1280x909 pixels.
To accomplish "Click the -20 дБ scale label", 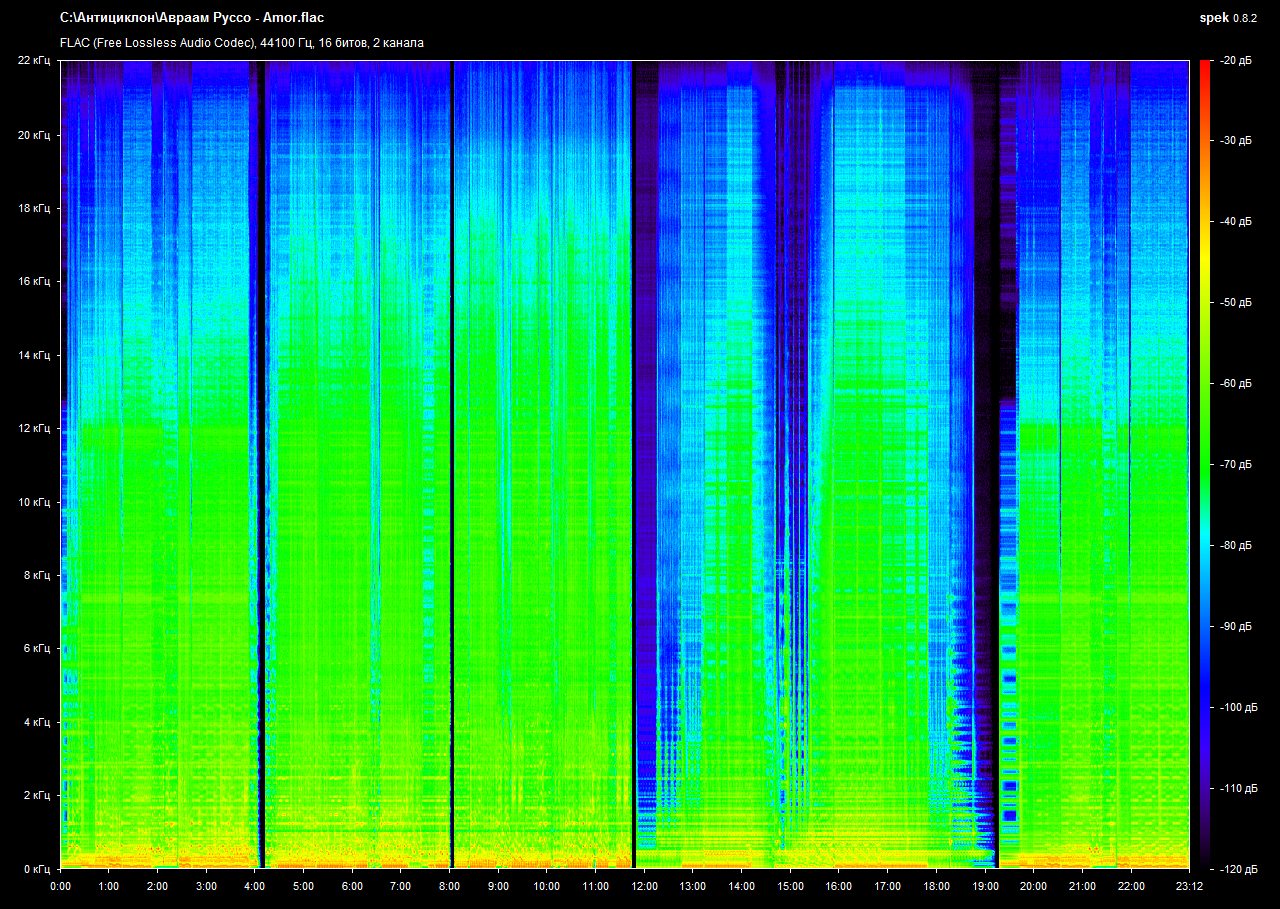I will [1235, 61].
